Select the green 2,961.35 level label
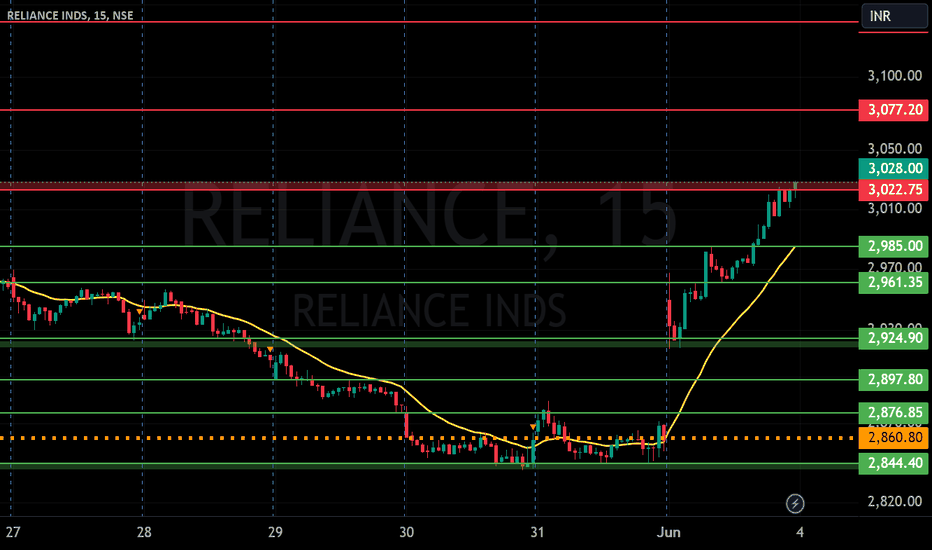 point(893,282)
